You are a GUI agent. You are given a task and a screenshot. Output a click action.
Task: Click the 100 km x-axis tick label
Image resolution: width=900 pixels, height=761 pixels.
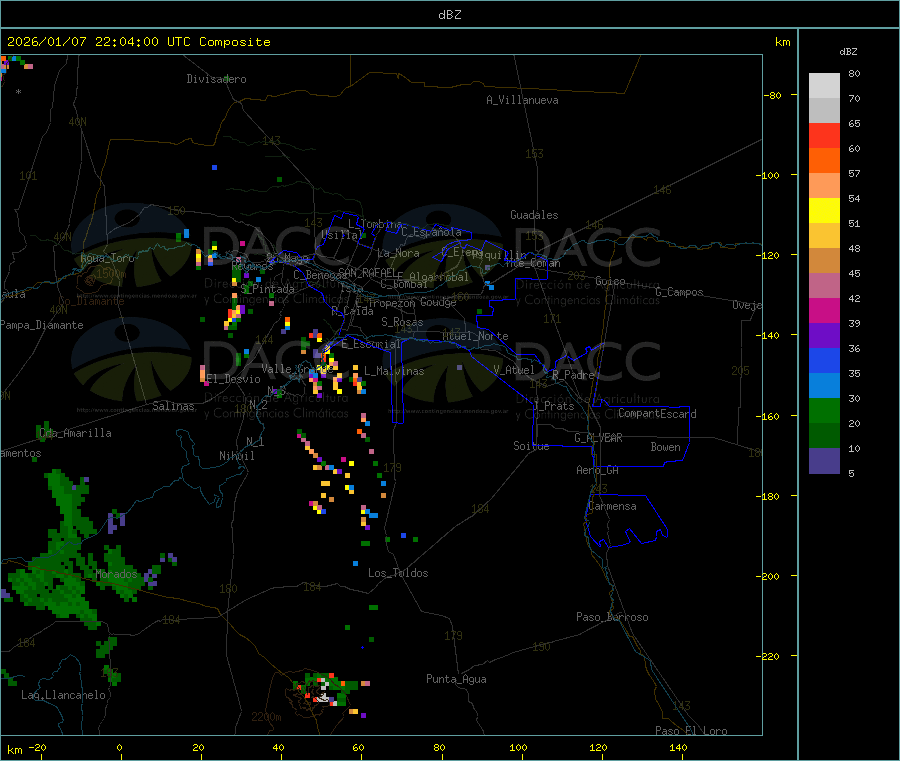tap(518, 748)
